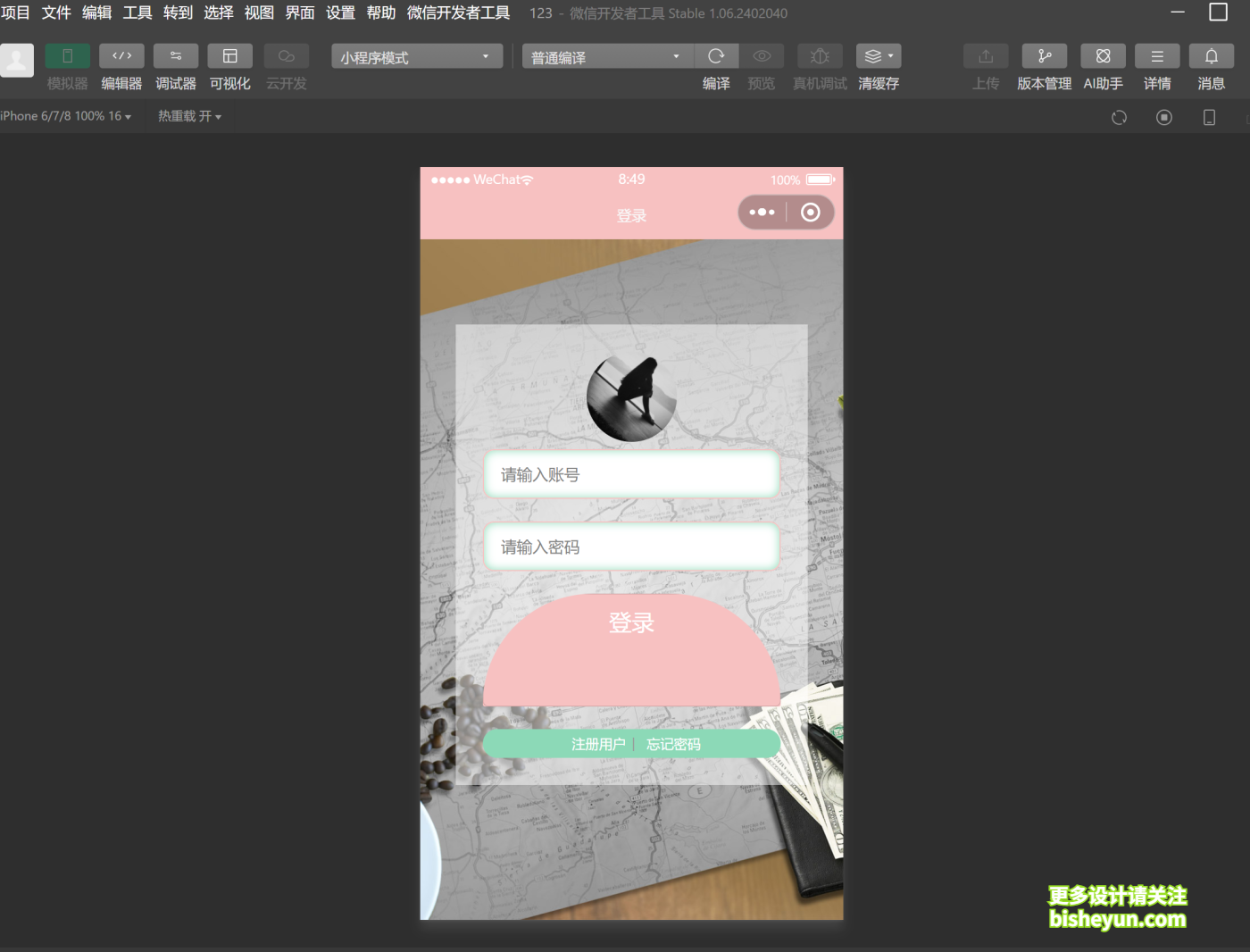This screenshot has width=1250, height=952.
Task: Click the mini program three-dot menu icon
Action: pos(762,213)
